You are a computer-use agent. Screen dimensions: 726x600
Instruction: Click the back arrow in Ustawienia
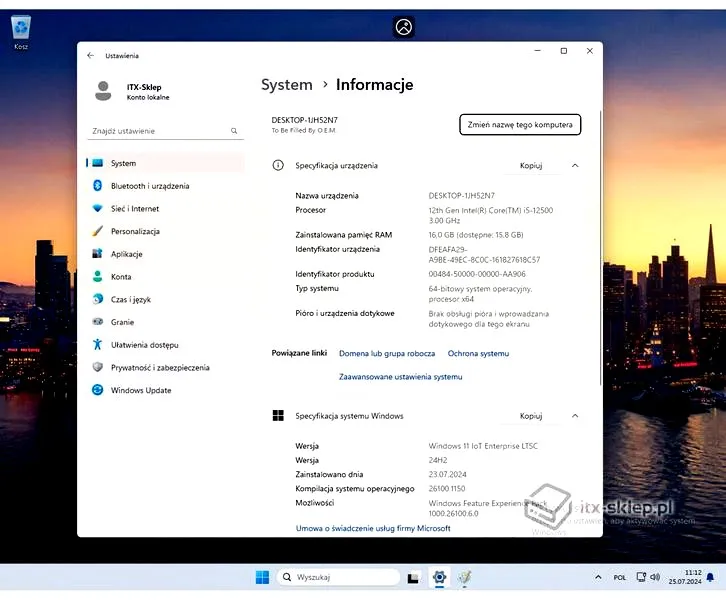pyautogui.click(x=90, y=56)
